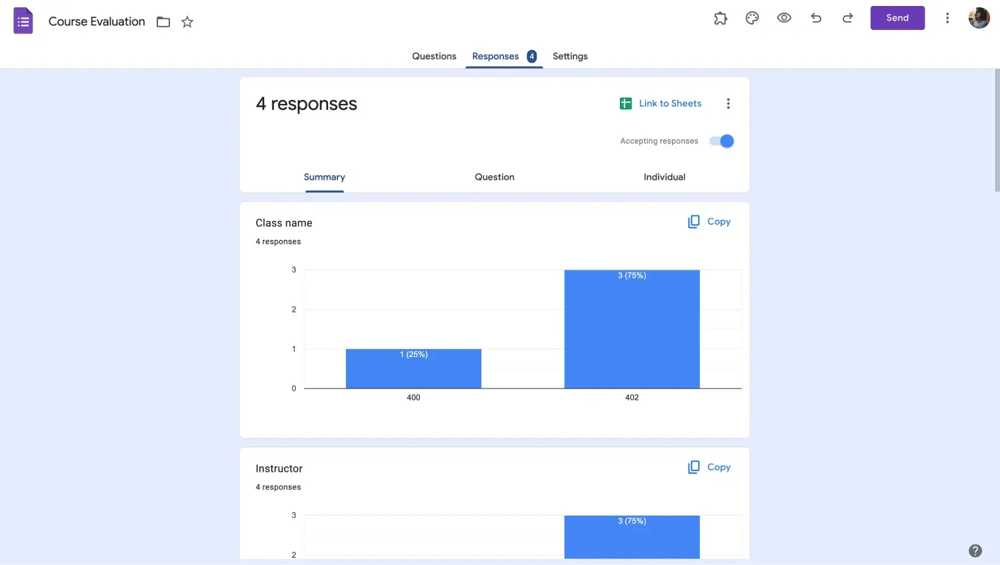Open the customize theme palette icon
Viewport: 1000px width, 565px height.
pos(752,18)
